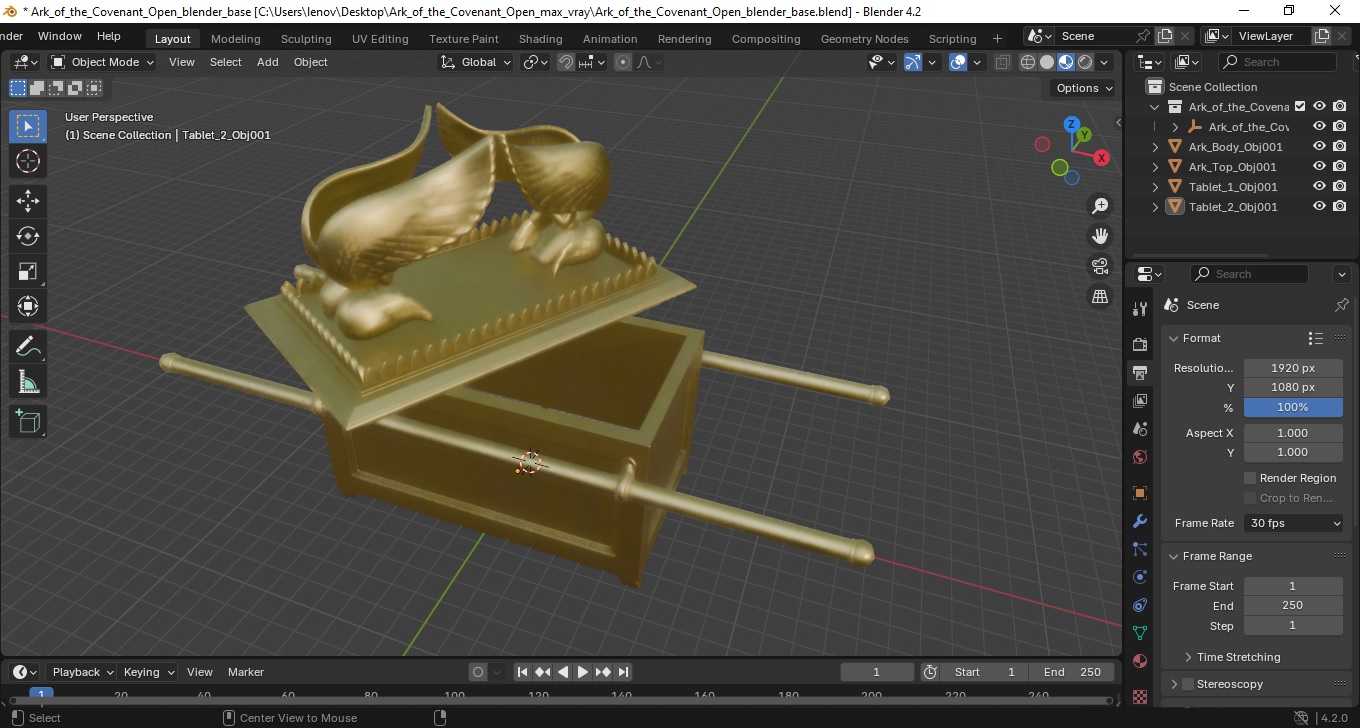Open the Modifiers properties tab
This screenshot has height=728, width=1360.
1139,521
